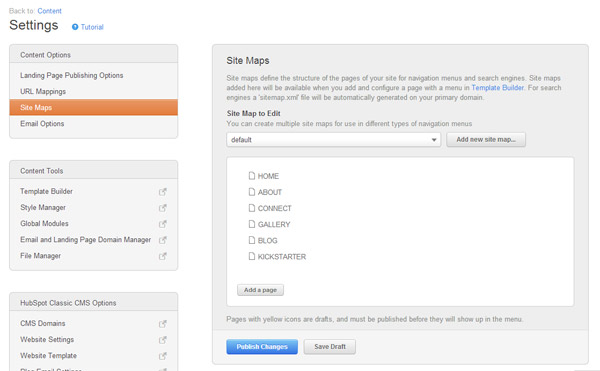
Task: Open Email Options settings
Action: (x=42, y=124)
